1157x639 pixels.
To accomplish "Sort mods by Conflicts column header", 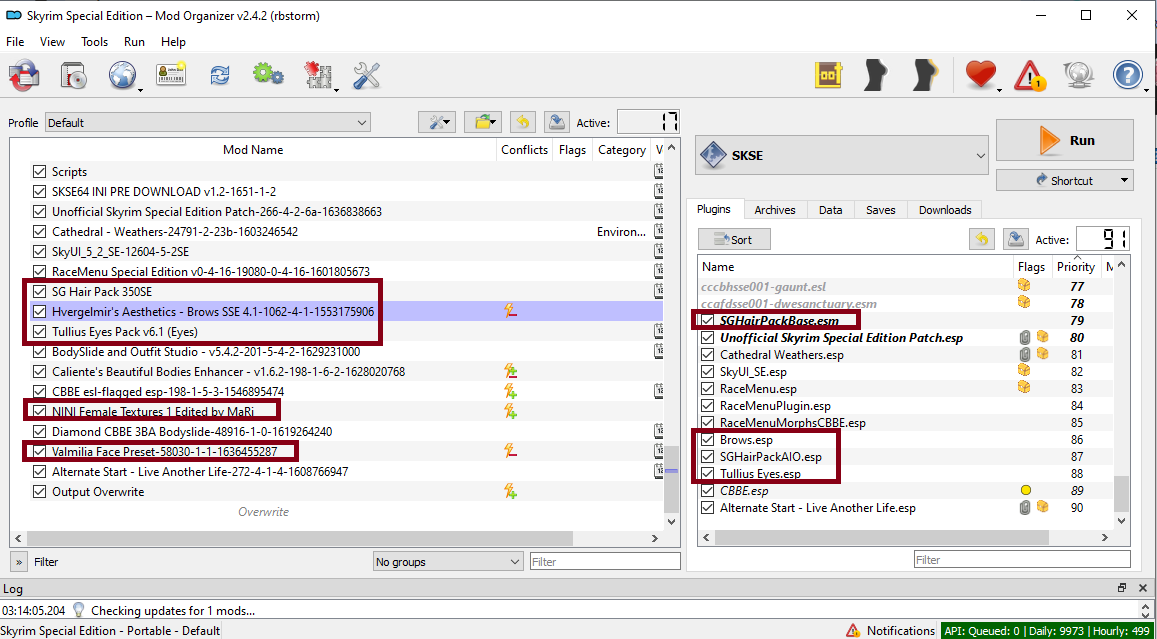I will click(x=525, y=150).
